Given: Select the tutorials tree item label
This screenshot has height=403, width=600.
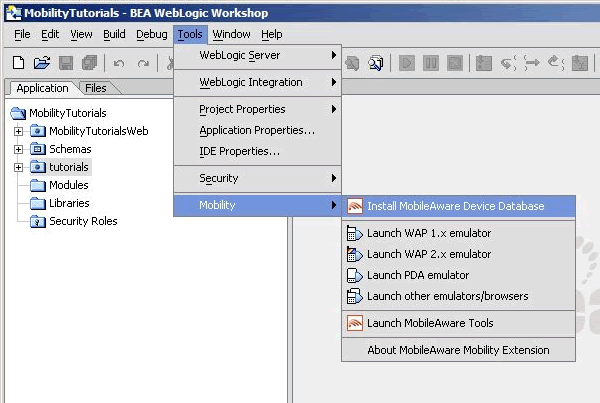Looking at the screenshot, I should [x=69, y=167].
